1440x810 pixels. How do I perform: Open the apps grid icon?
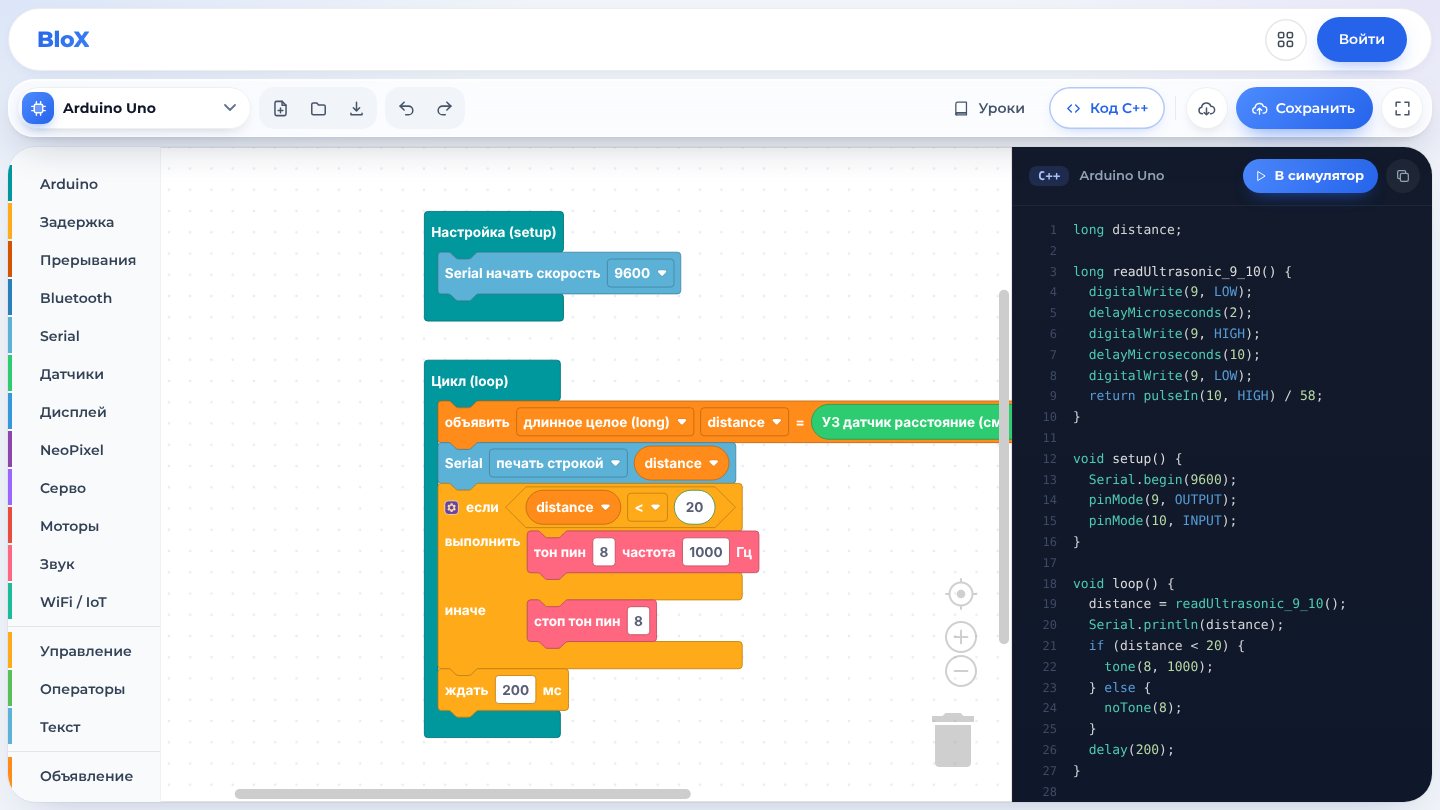1286,40
